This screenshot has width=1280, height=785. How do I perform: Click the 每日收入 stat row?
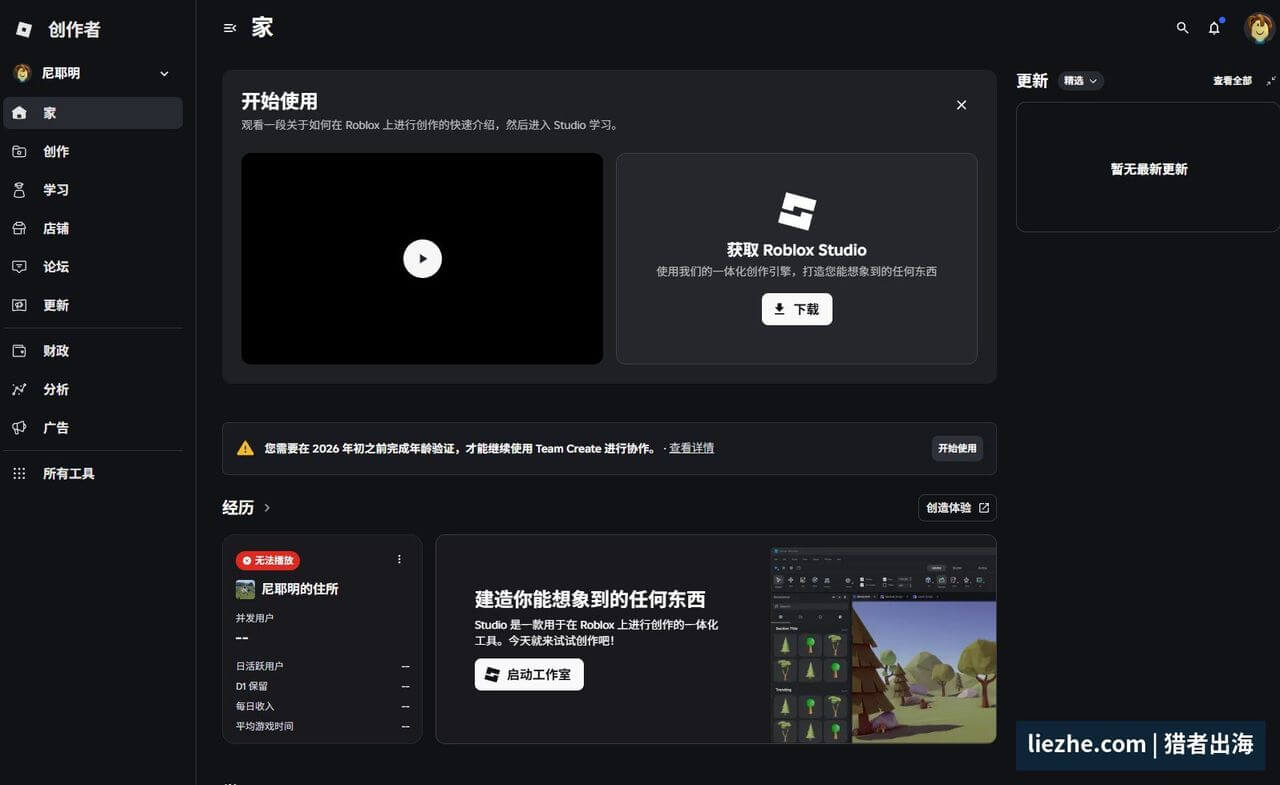(x=322, y=706)
